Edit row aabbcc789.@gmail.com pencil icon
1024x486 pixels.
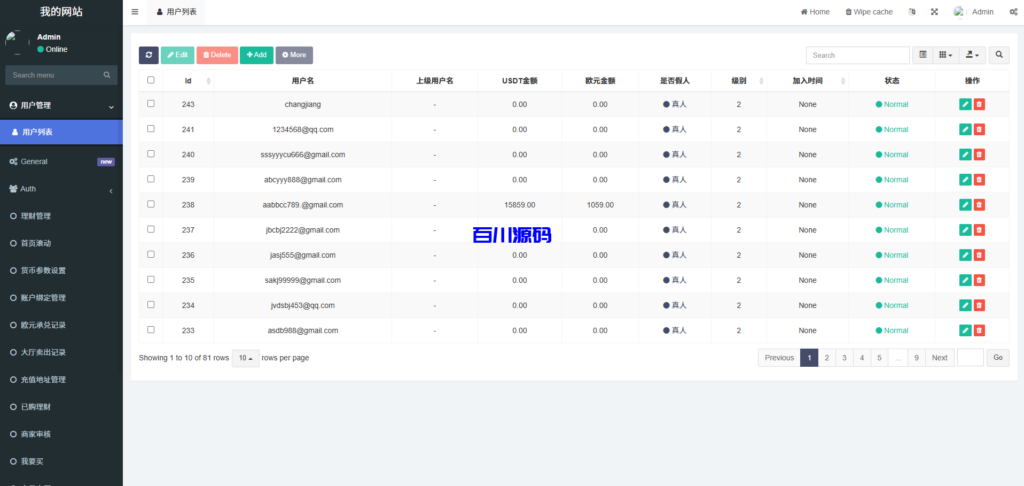click(x=965, y=205)
